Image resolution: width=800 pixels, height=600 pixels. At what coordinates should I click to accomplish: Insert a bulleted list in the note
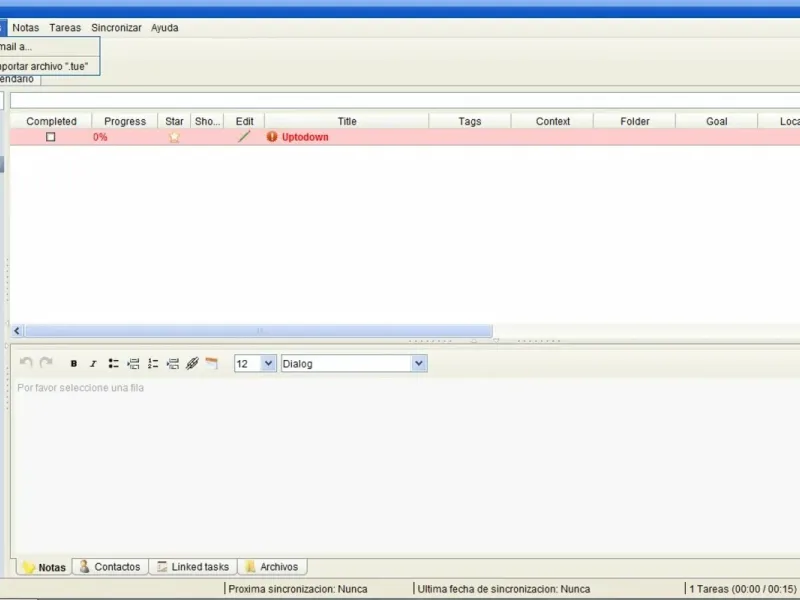pos(113,363)
